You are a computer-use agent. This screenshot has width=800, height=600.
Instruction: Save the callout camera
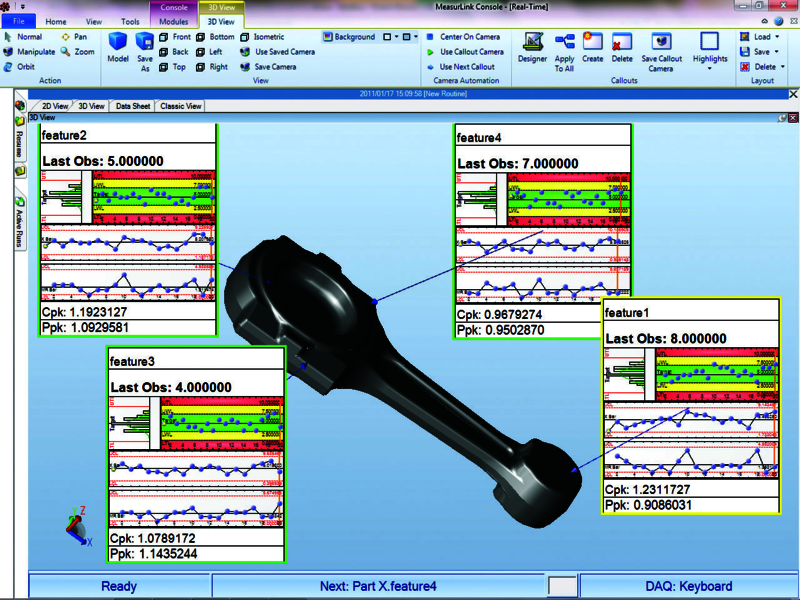[x=661, y=49]
